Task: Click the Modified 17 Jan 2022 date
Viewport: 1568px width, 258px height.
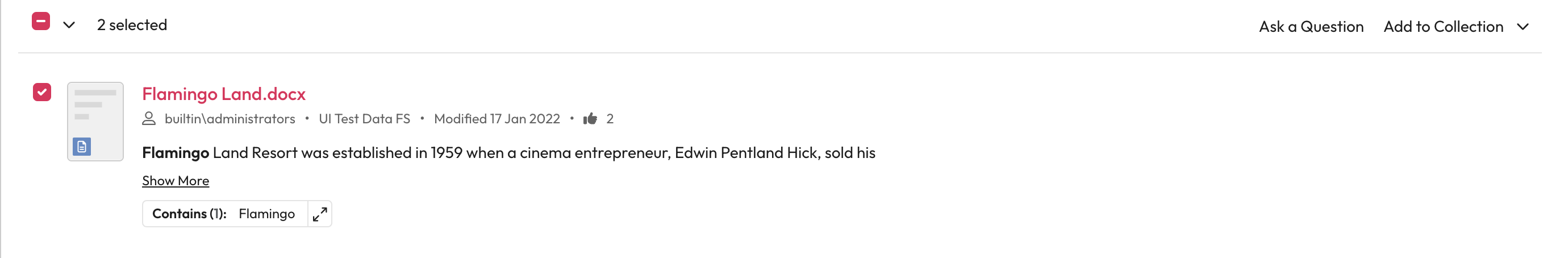Action: pos(497,119)
